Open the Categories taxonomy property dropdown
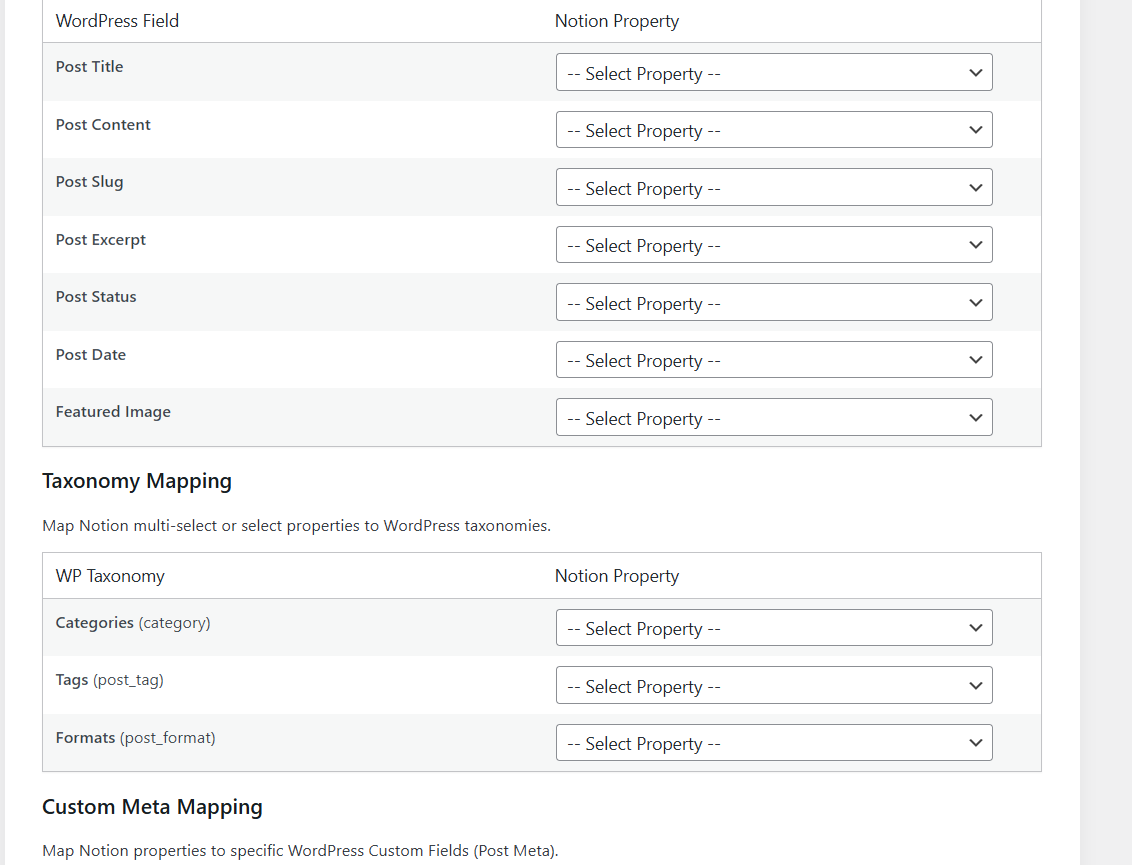Viewport: 1132px width, 865px height. 774,627
